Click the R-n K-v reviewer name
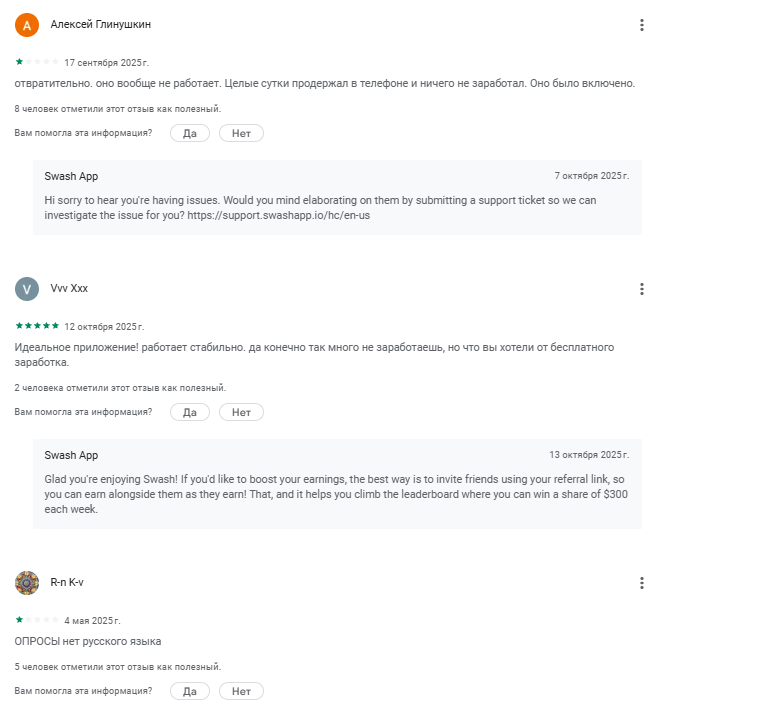The image size is (760, 706). tap(67, 582)
